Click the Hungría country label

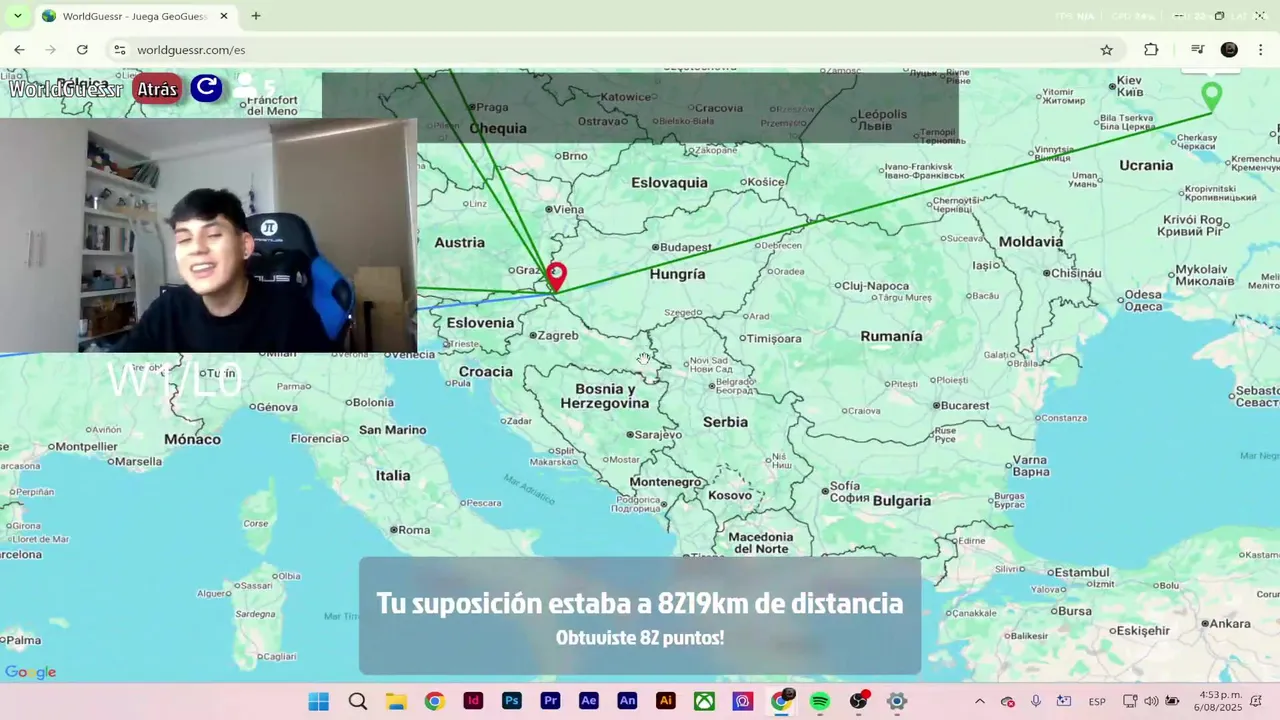(677, 274)
